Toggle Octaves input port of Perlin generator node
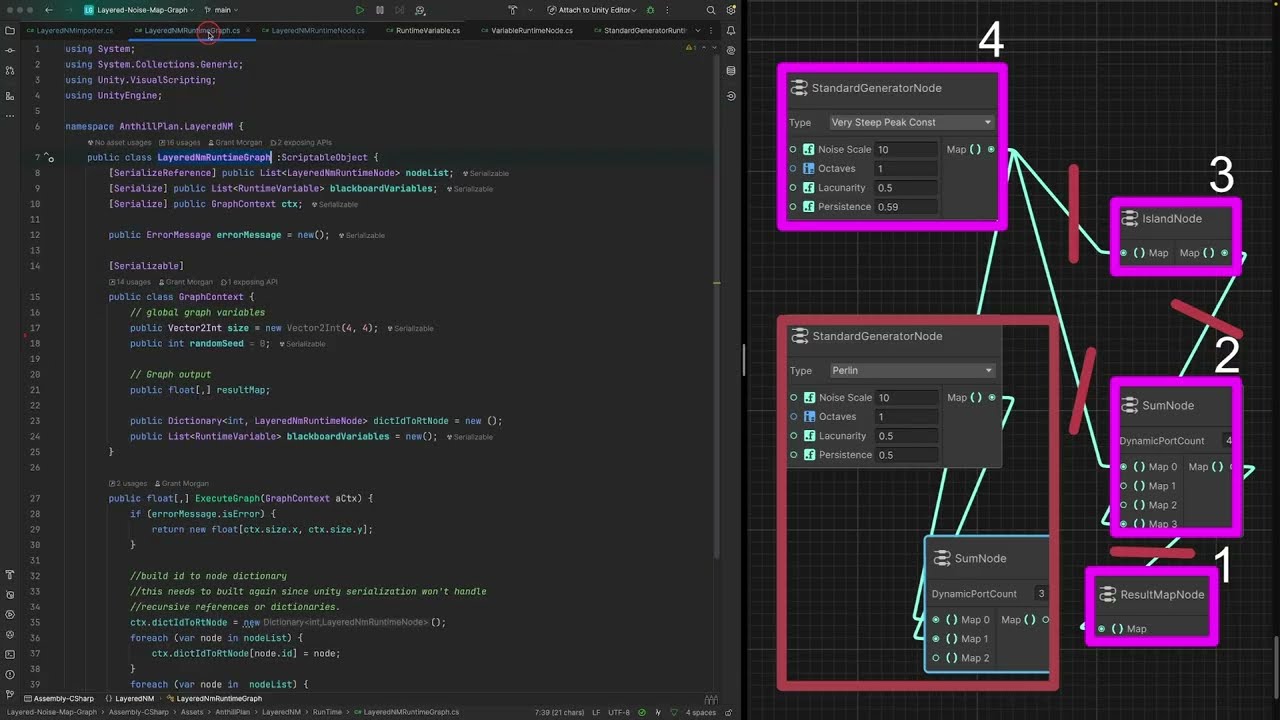The width and height of the screenshot is (1280, 720). click(x=793, y=417)
